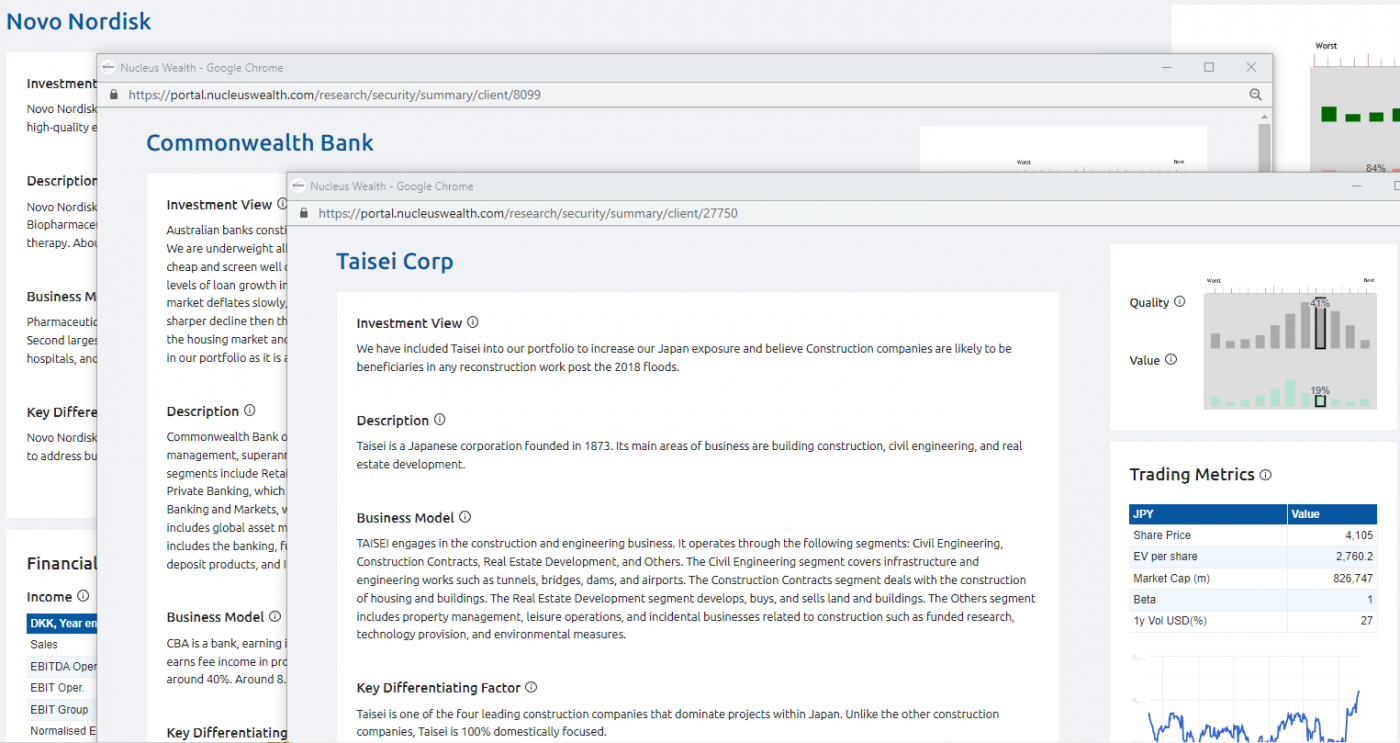Click the Nucleus Wealth favicon in Taisei window title bar
The image size is (1400, 743).
298,186
